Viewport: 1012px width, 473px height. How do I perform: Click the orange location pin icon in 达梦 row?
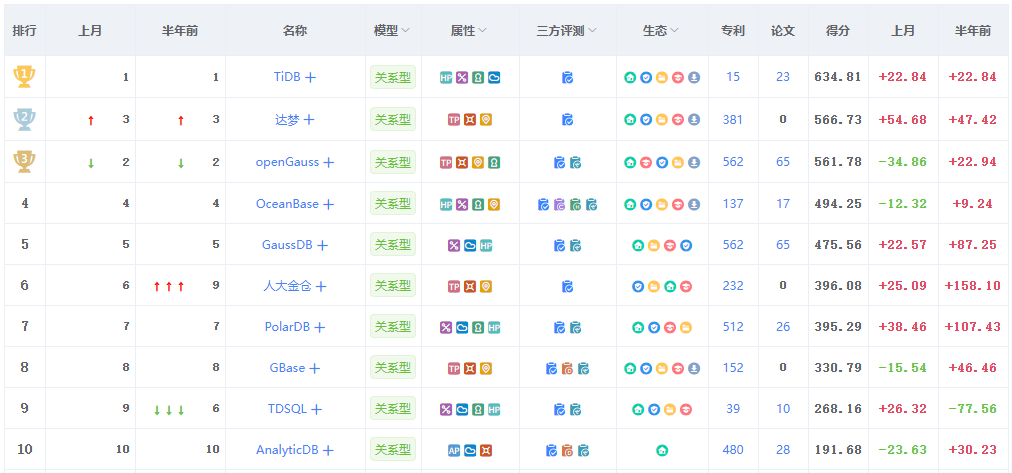pos(486,119)
